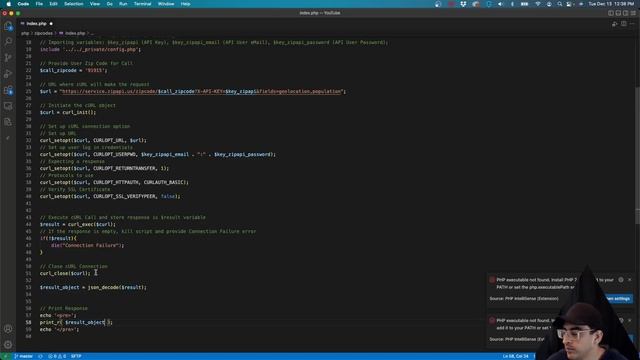Image resolution: width=640 pixels, height=360 pixels.
Task: Click the Open settings button in notification
Action: coord(618,299)
